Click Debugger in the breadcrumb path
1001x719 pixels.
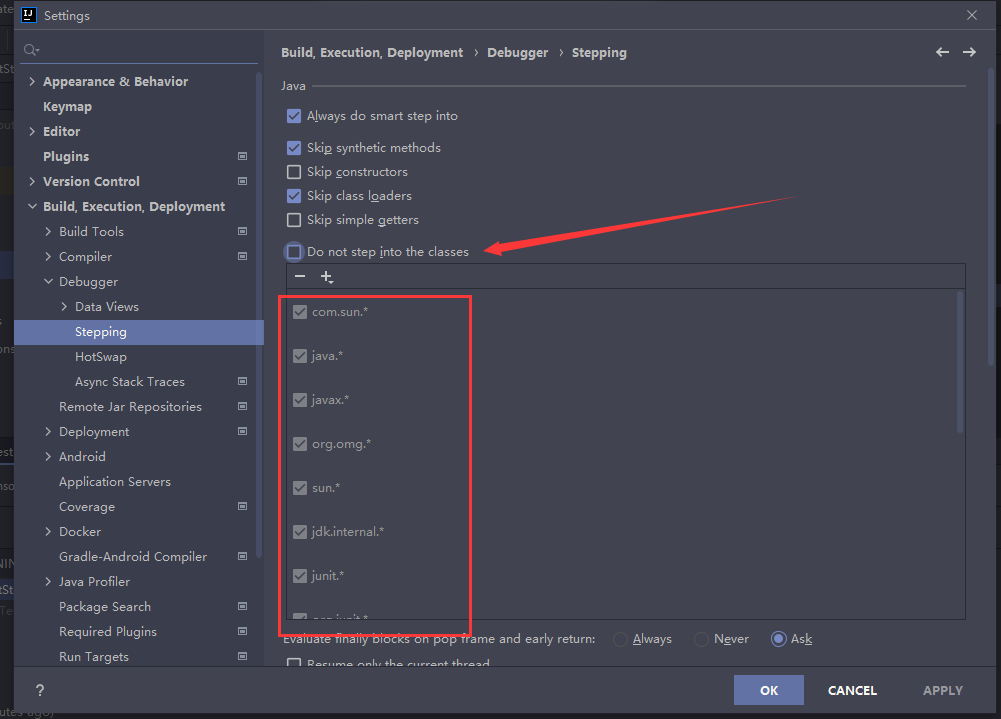(517, 52)
